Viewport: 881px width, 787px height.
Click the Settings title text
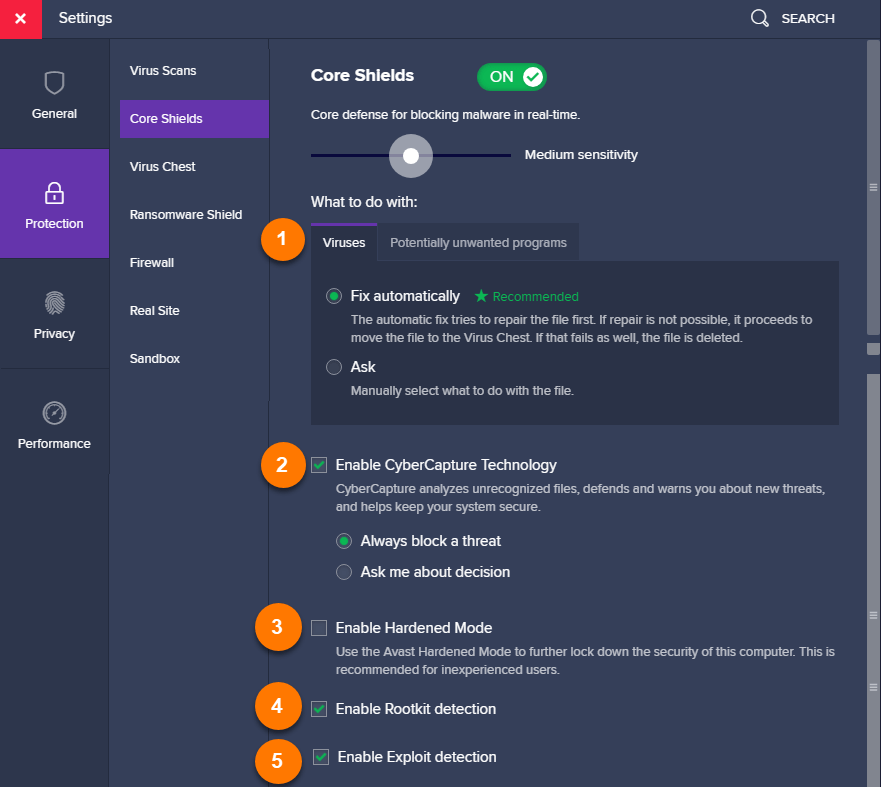(x=85, y=18)
